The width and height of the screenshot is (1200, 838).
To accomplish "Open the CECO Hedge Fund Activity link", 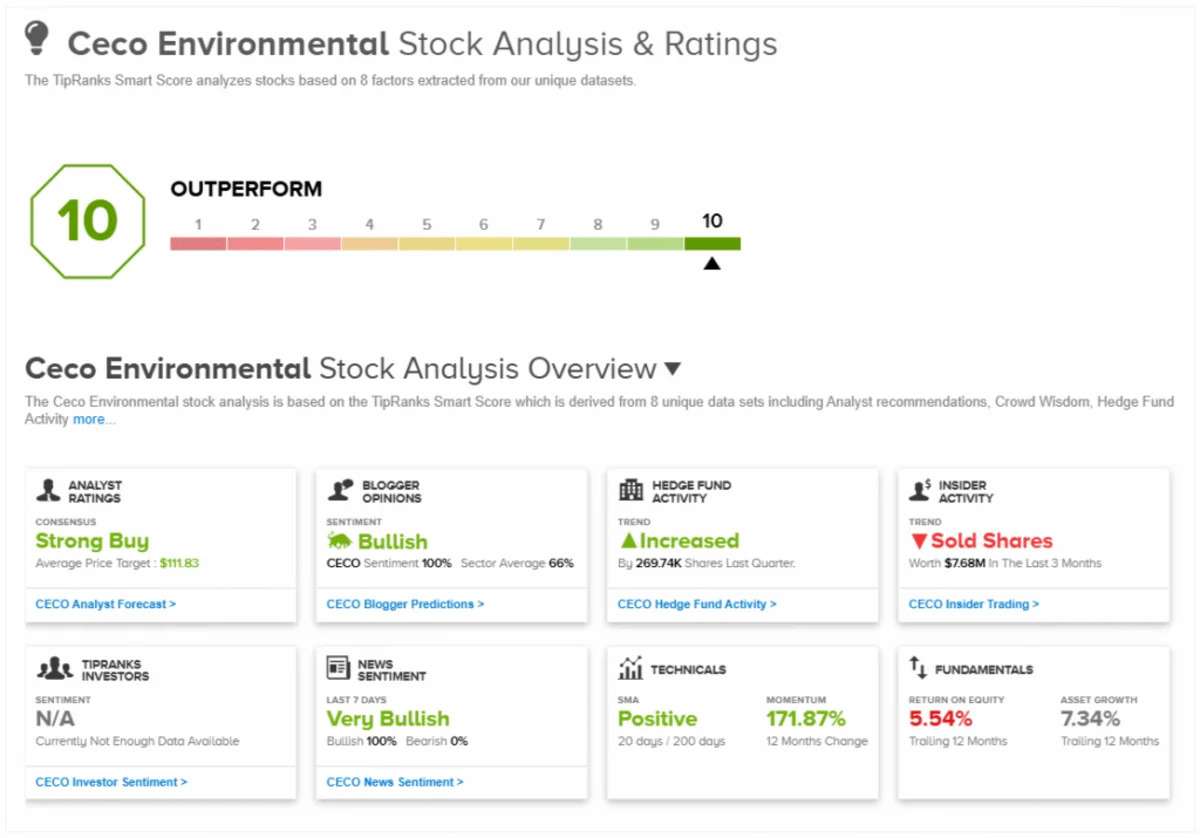I will 697,604.
